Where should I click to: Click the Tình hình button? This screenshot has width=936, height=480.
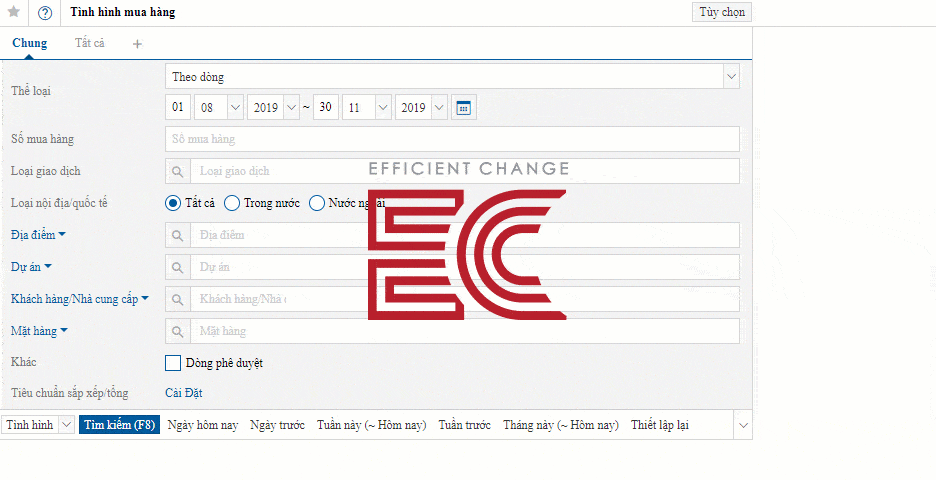(x=30, y=425)
